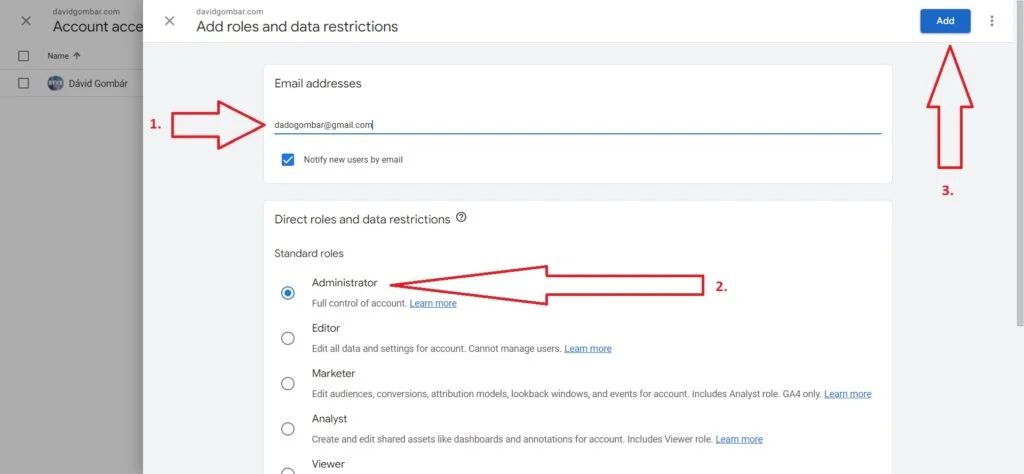Image resolution: width=1024 pixels, height=474 pixels.
Task: Click the help icon beside Direct roles
Action: point(461,218)
